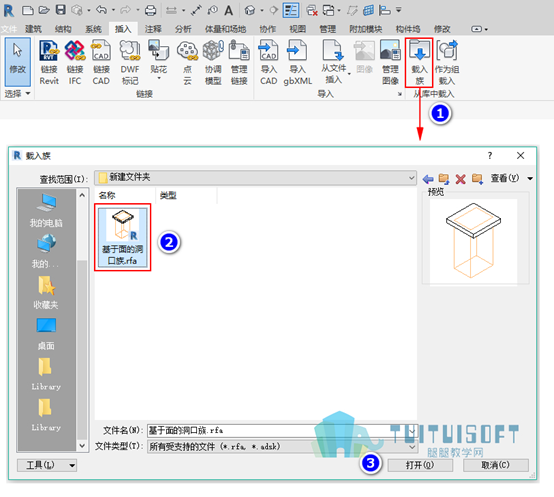This screenshot has width=554, height=497.
Task: Click the Cancel (取消) button
Action: click(x=496, y=465)
